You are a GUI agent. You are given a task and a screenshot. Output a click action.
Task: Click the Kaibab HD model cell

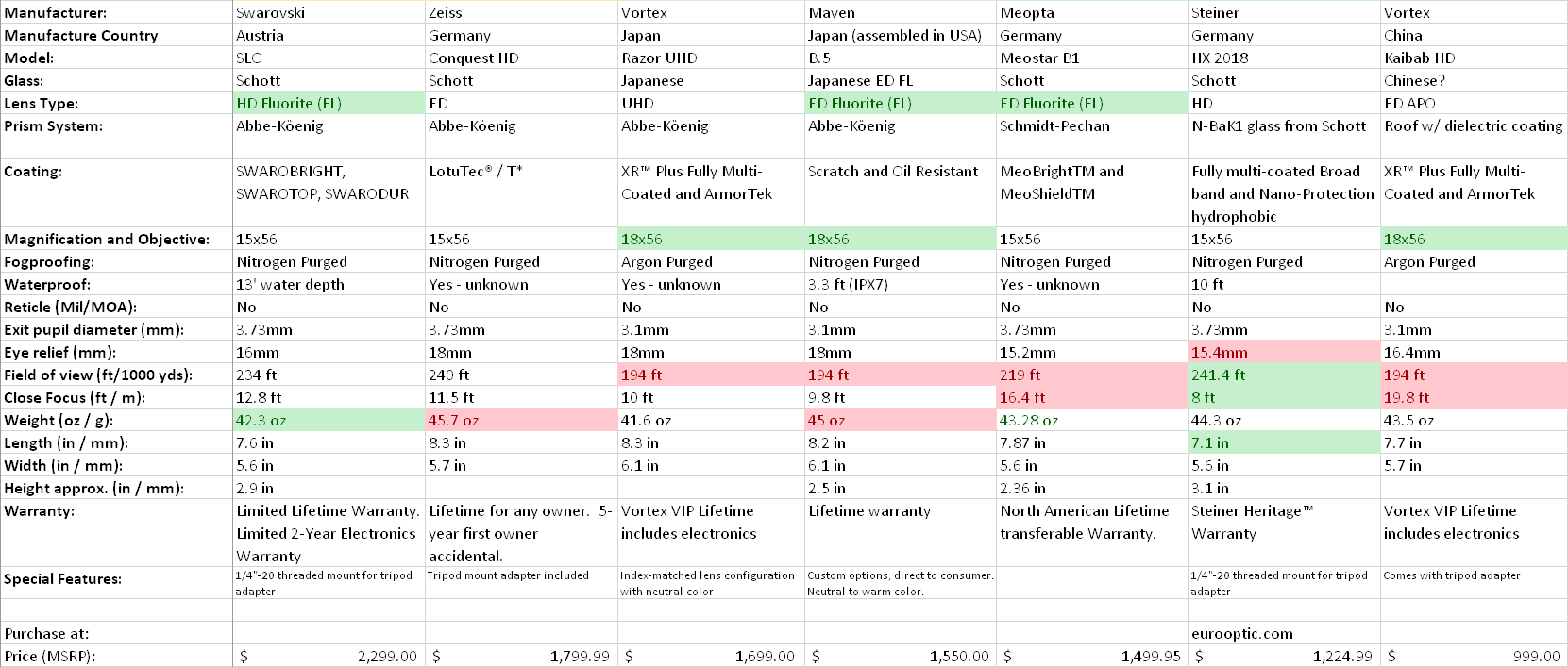point(1474,58)
